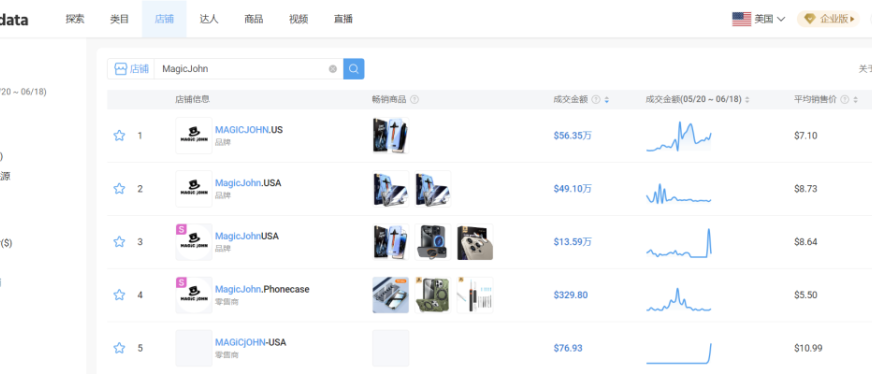The width and height of the screenshot is (872, 374).
Task: Open MagicJohn.Phonecase store link
Action: 262,290
